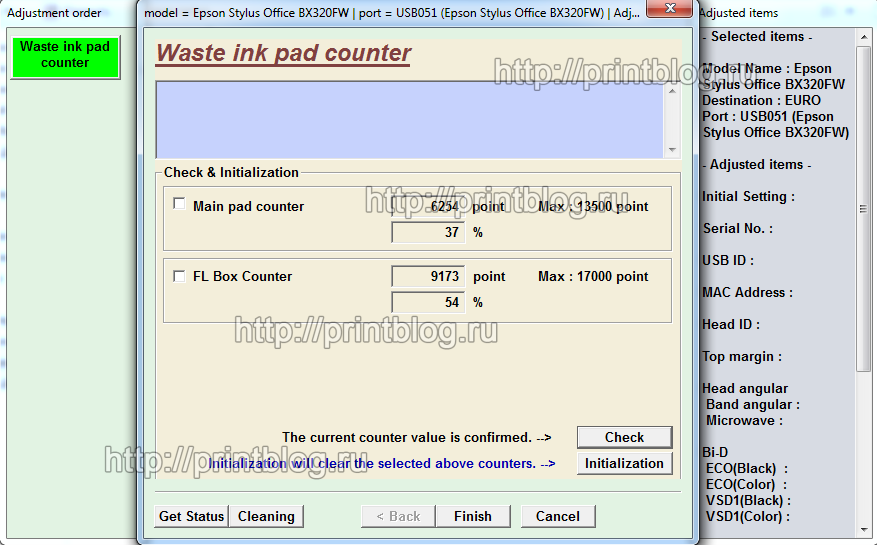Click 'VSD1(Color) :' in Adjusted items
877x545 pixels.
(748, 516)
